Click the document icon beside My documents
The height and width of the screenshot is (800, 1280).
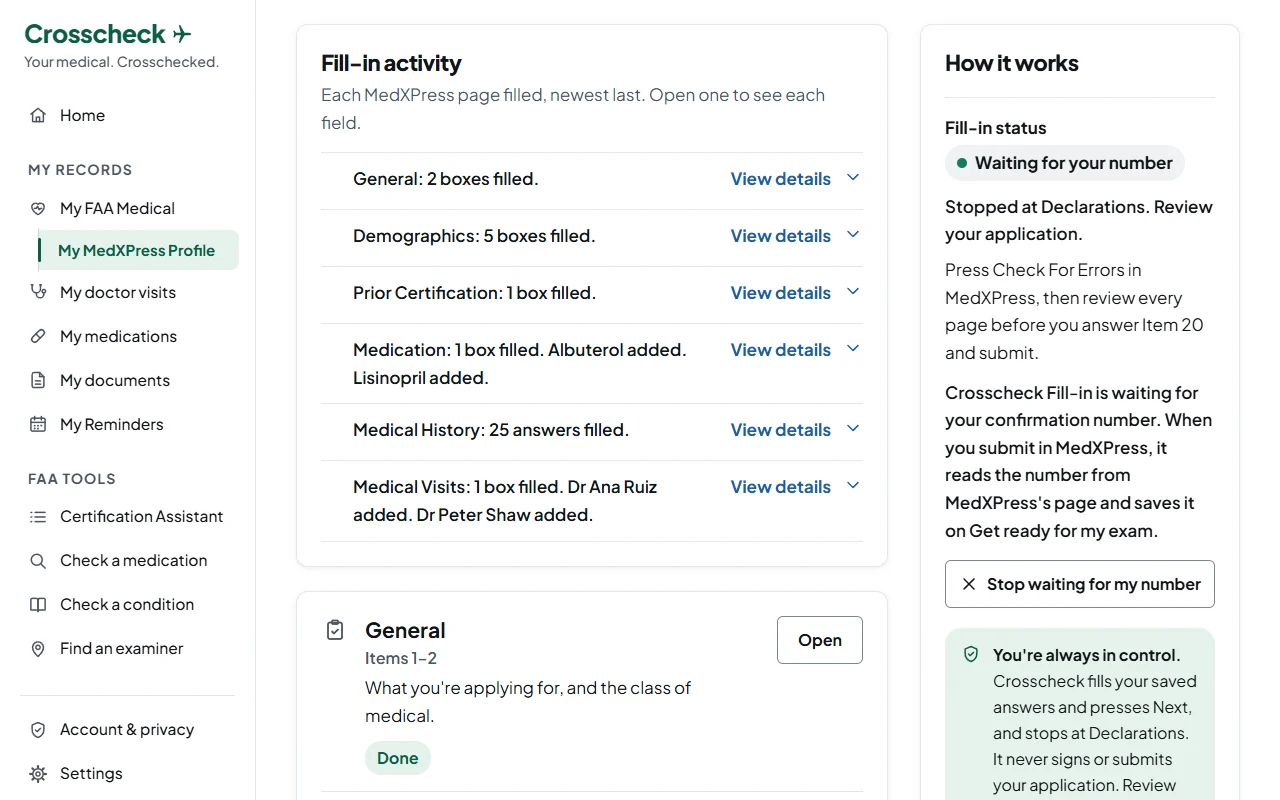click(x=38, y=380)
